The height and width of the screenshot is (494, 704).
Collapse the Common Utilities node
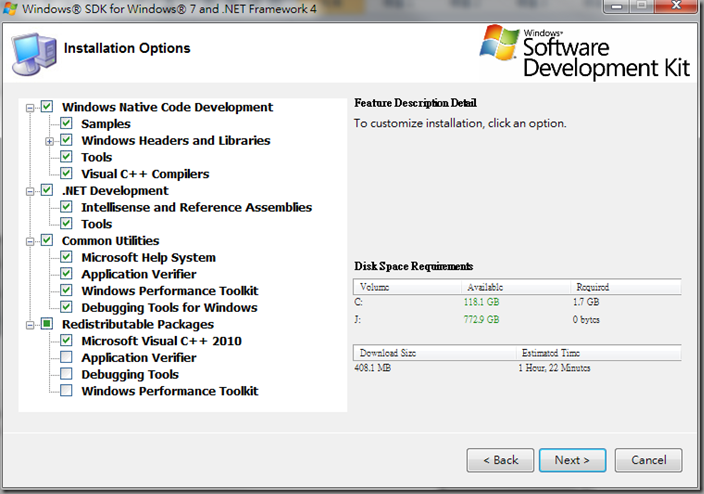(x=30, y=242)
